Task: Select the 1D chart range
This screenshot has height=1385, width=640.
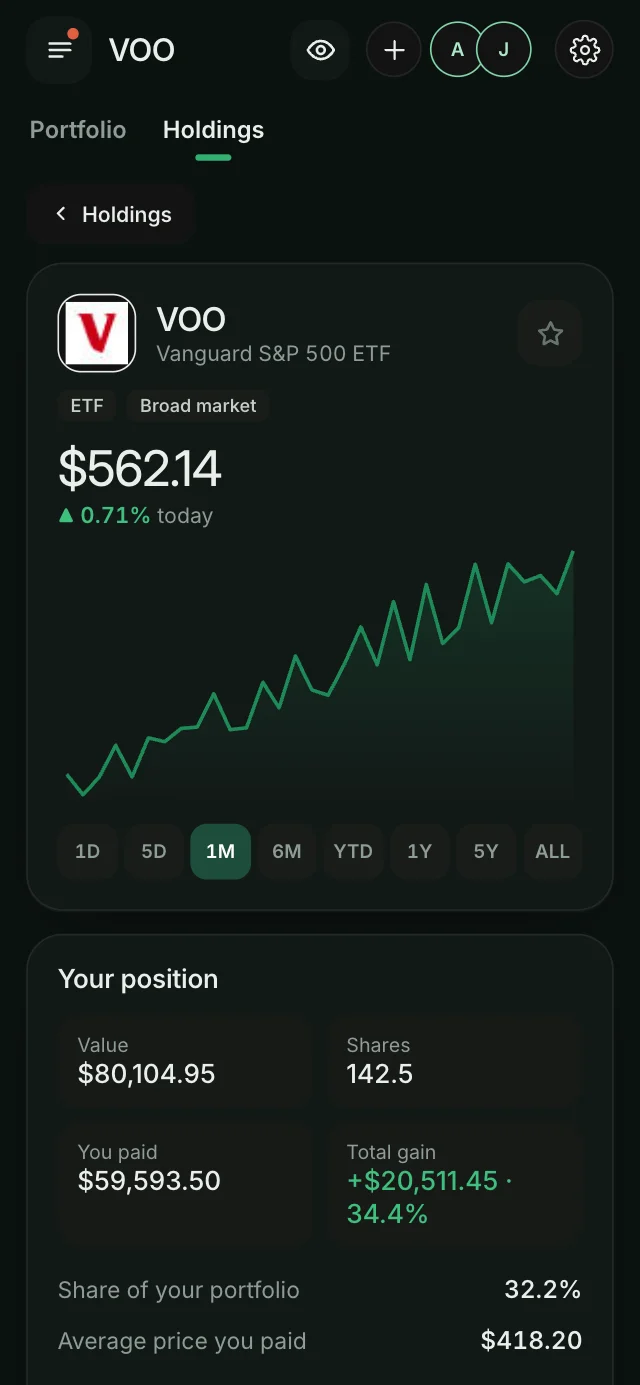Action: pyautogui.click(x=88, y=851)
